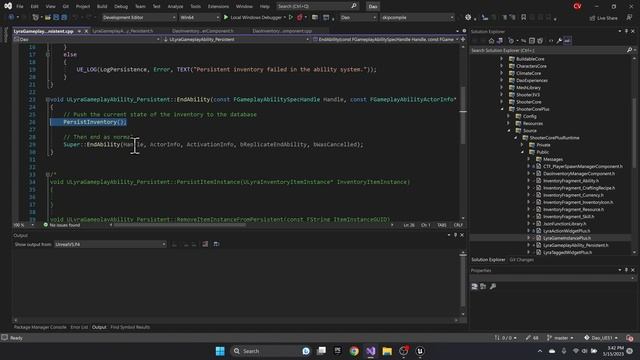This screenshot has width=640, height=360.
Task: Open the Dao startup project dropdown
Action: tap(358, 18)
